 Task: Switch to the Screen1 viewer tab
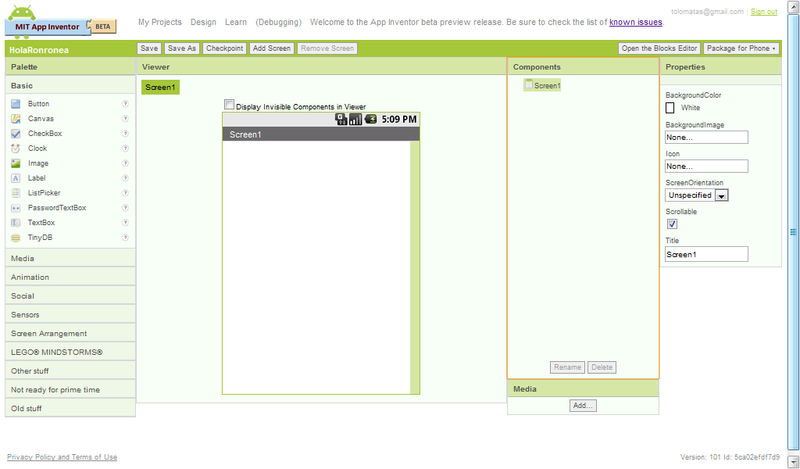160,87
